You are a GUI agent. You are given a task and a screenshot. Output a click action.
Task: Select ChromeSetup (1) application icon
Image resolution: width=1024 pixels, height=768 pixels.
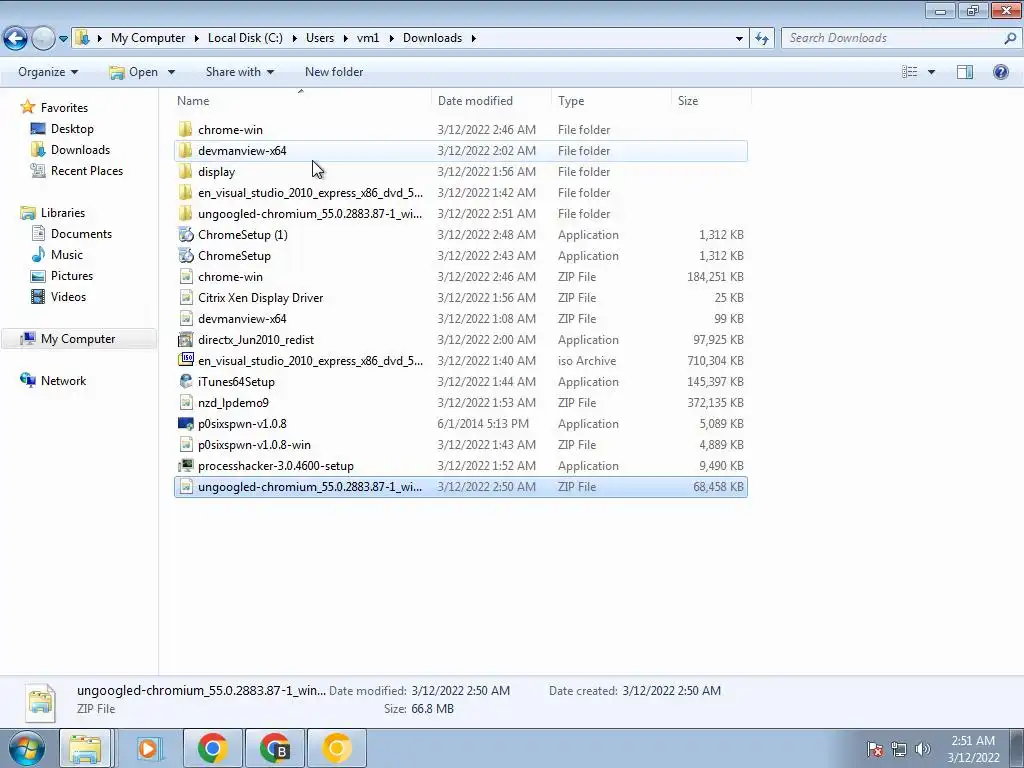tap(186, 234)
